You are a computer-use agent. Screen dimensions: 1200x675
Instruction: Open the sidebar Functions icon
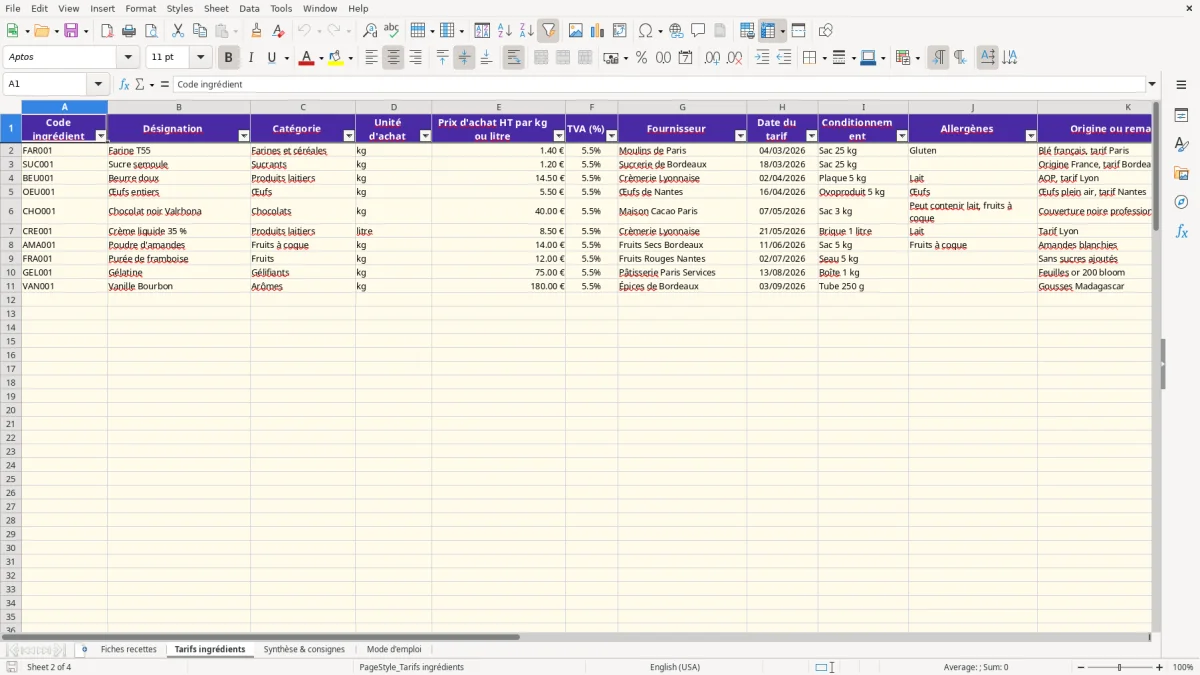(1181, 232)
